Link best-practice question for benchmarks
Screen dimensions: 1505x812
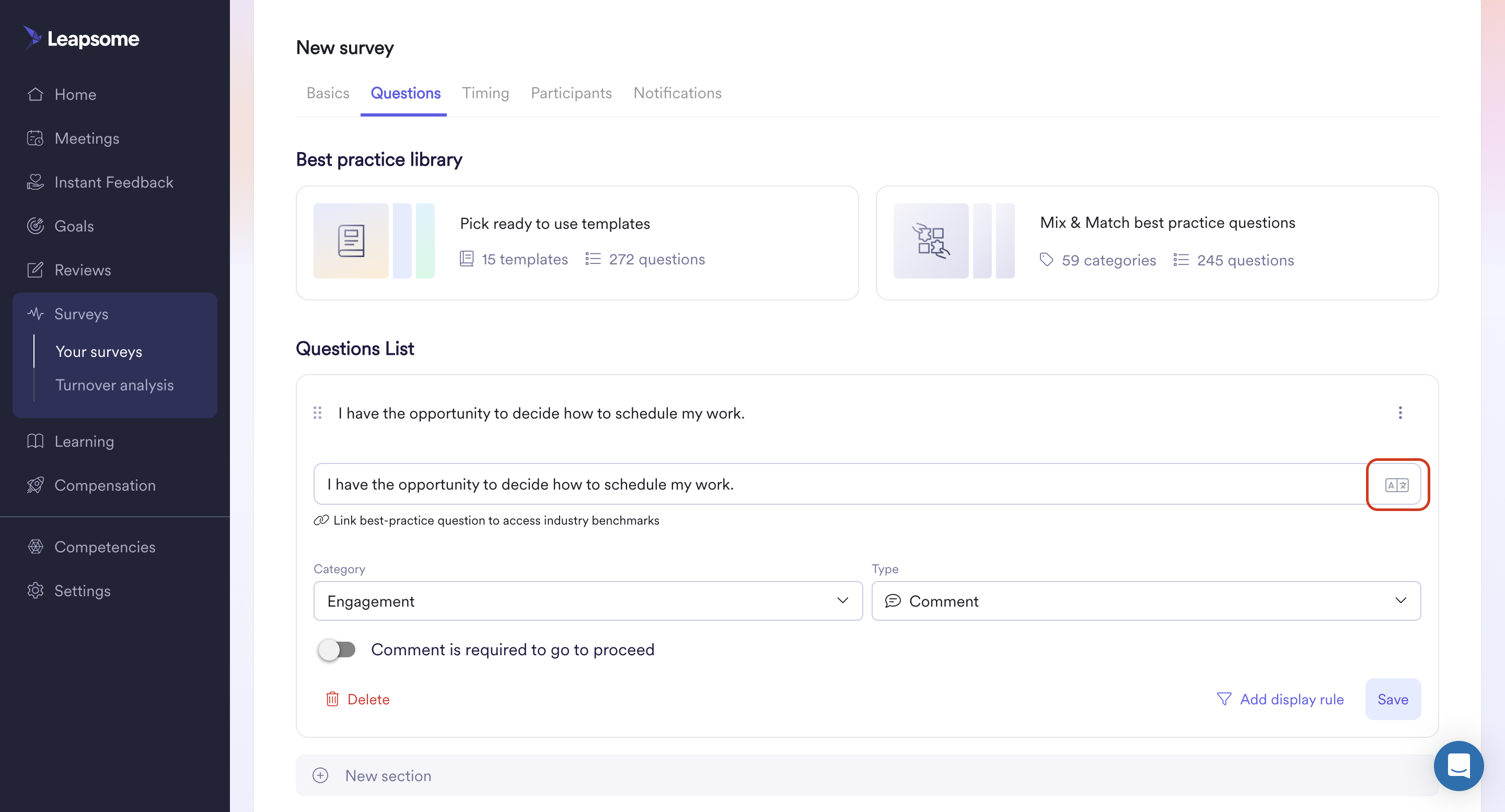486,520
